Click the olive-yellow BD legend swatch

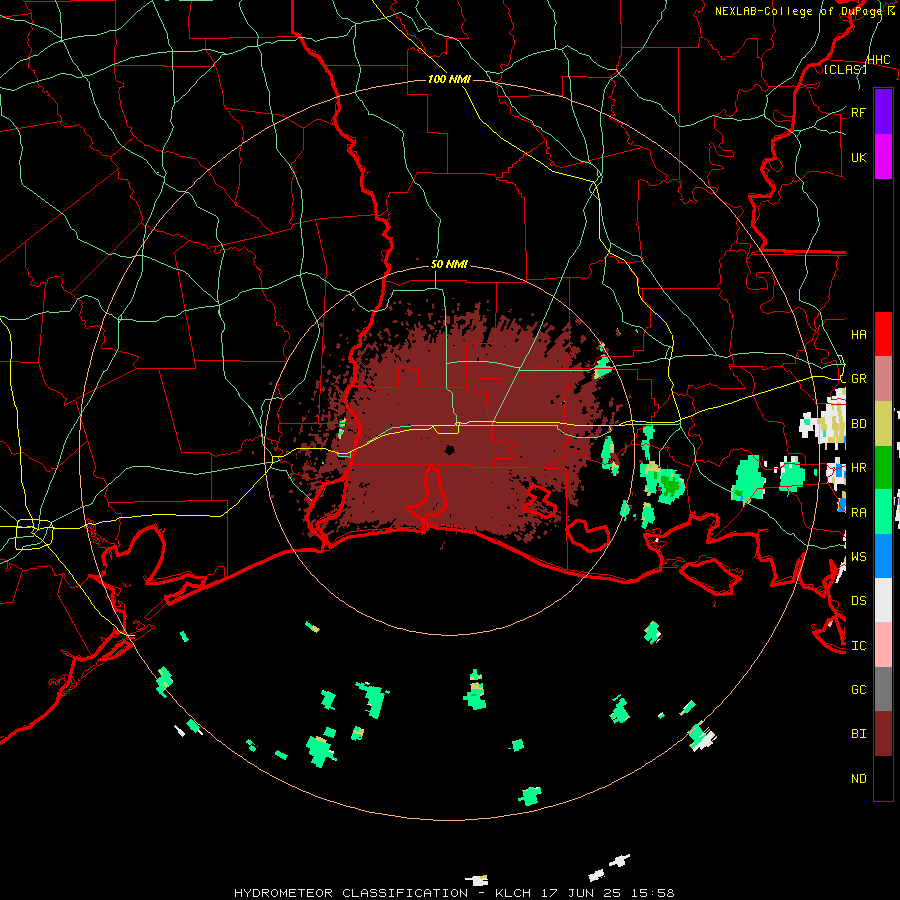point(883,423)
